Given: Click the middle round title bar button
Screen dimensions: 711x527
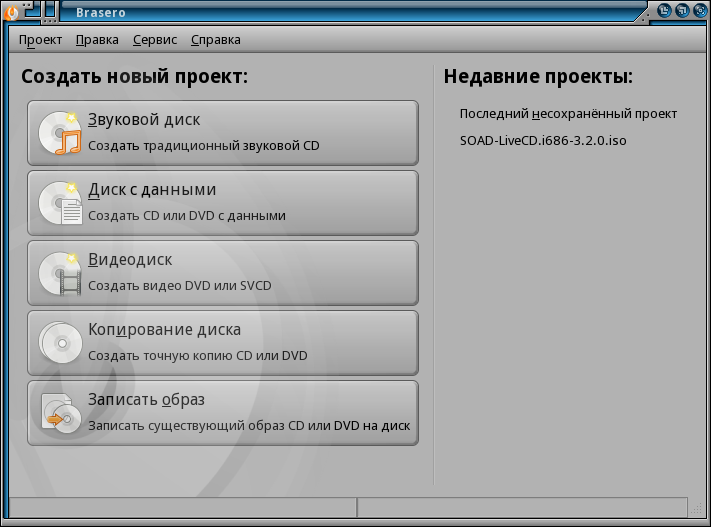Looking at the screenshot, I should (682, 10).
